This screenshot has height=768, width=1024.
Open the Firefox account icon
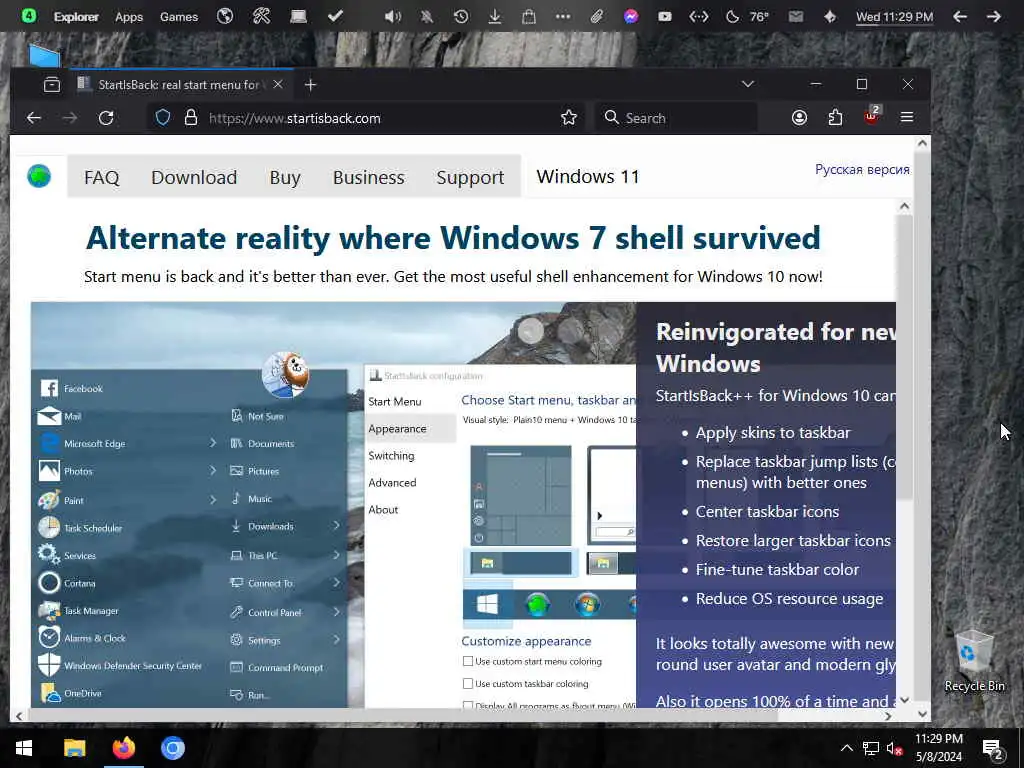pyautogui.click(x=799, y=118)
